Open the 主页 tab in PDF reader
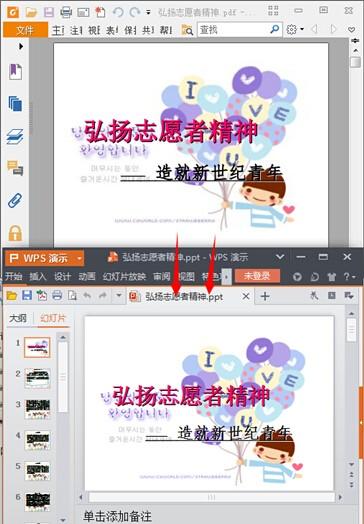Screen dimensions: 364x524 coord(58,30)
